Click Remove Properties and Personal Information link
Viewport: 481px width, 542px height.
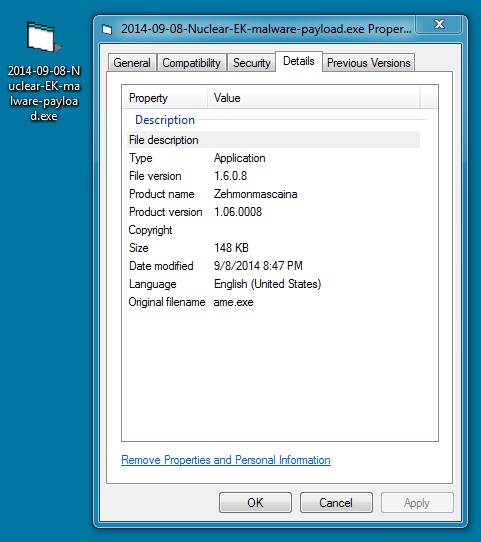pos(226,460)
